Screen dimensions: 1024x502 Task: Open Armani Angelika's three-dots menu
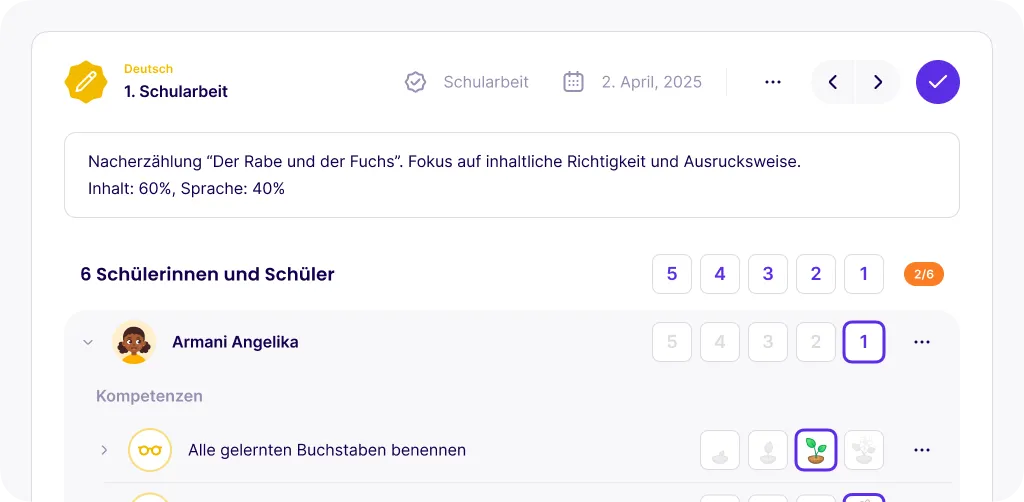(922, 342)
